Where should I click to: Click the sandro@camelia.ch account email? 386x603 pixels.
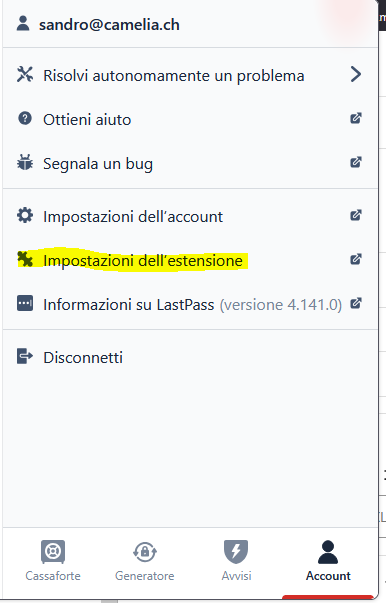click(x=109, y=25)
